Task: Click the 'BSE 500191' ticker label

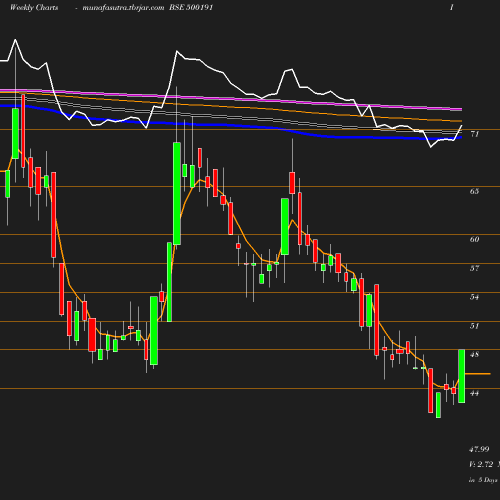Action: tap(191, 8)
